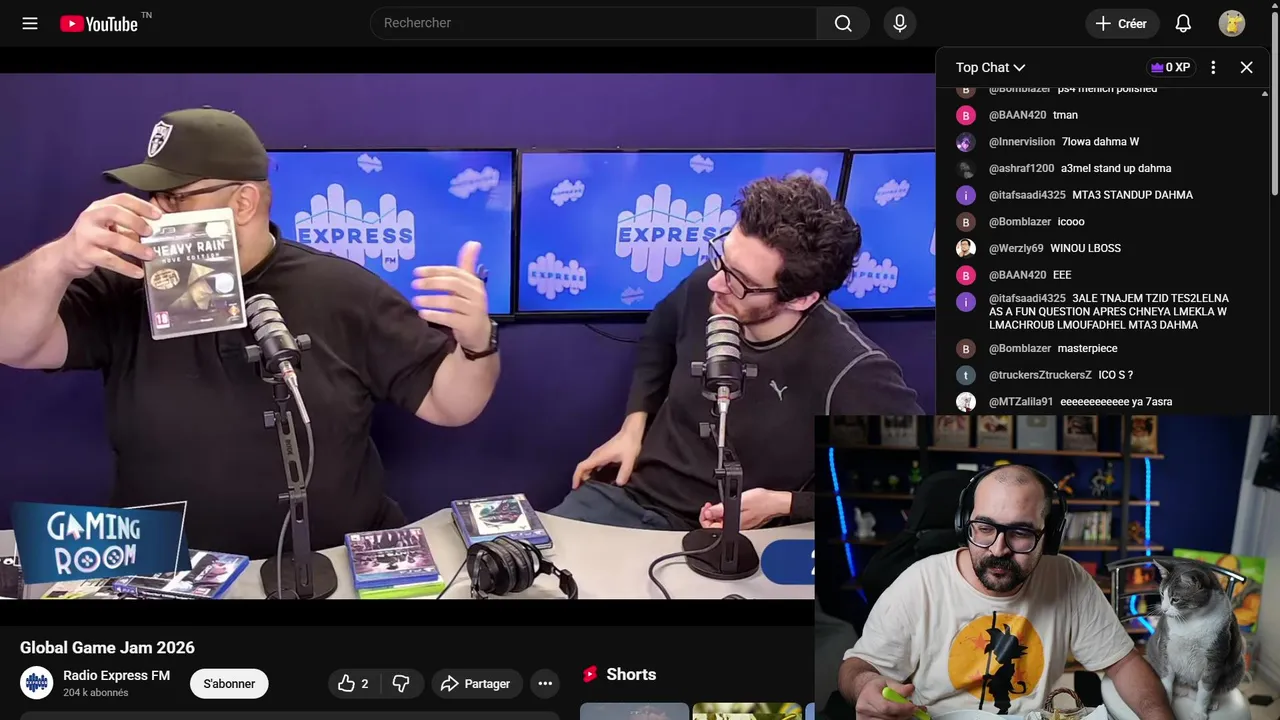The image size is (1280, 720).
Task: Click '204 k abonnés' subscriber count
Action: (96, 693)
